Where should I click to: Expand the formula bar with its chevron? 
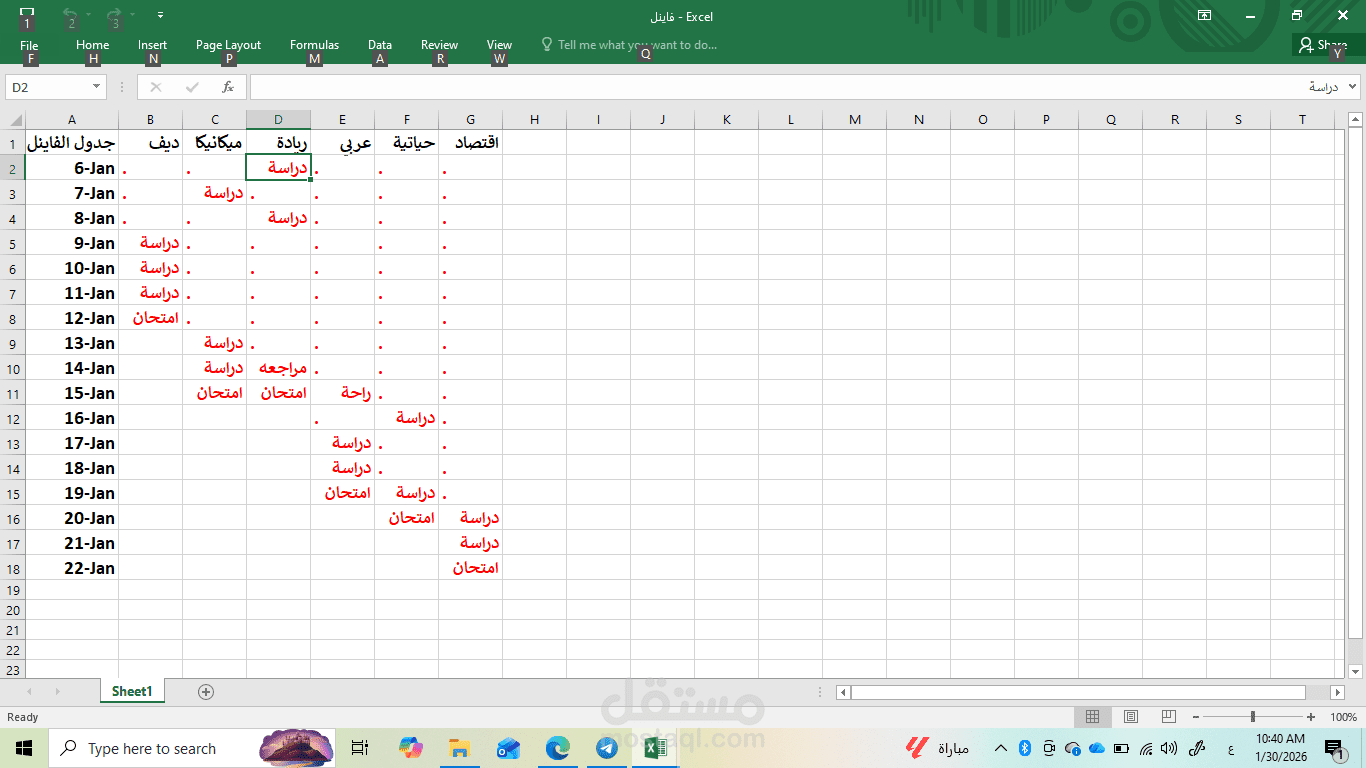click(1353, 87)
